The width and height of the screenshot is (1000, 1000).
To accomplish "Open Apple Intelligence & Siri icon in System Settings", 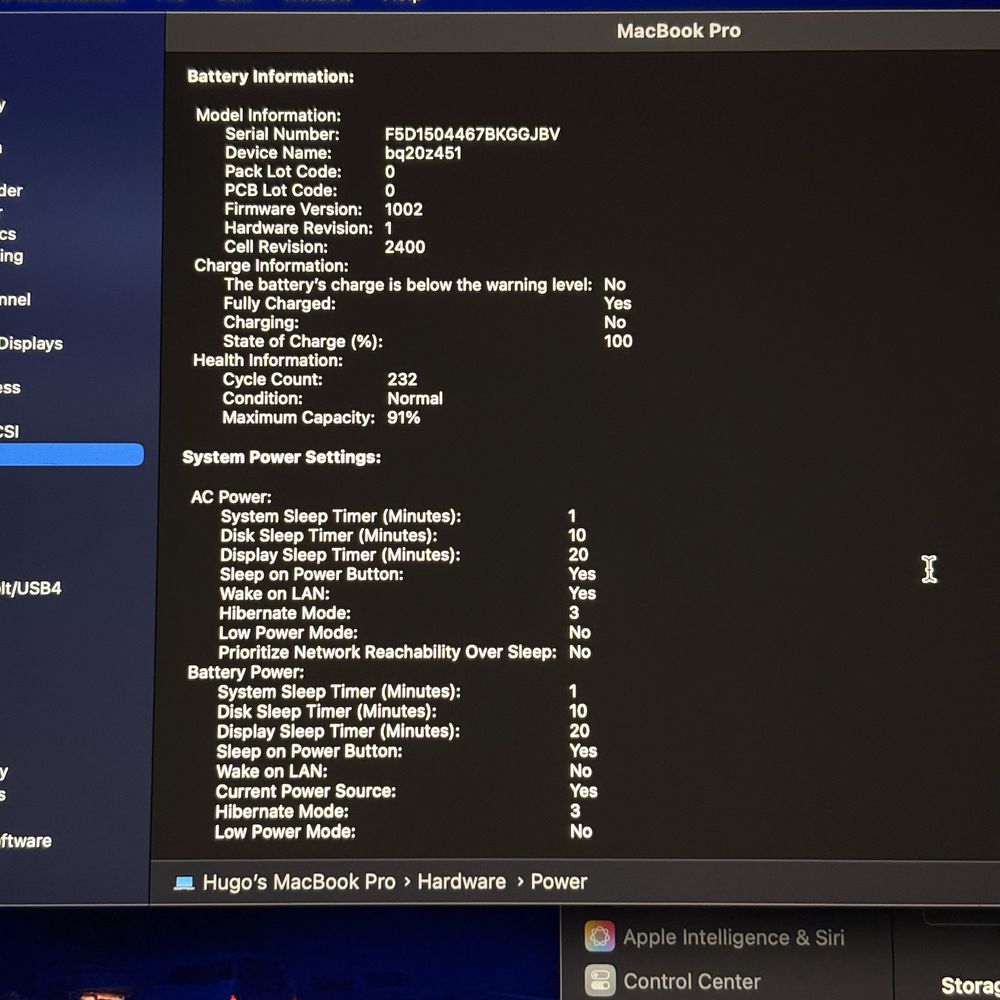I will (x=599, y=936).
